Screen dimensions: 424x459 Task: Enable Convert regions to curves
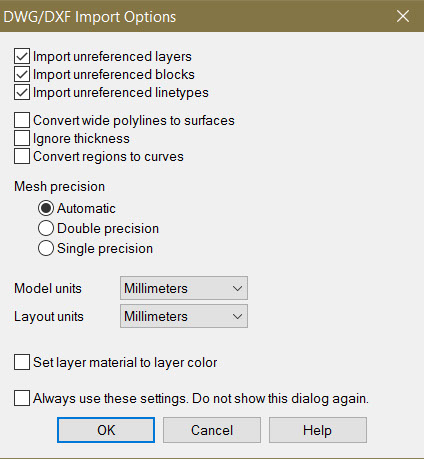22,156
